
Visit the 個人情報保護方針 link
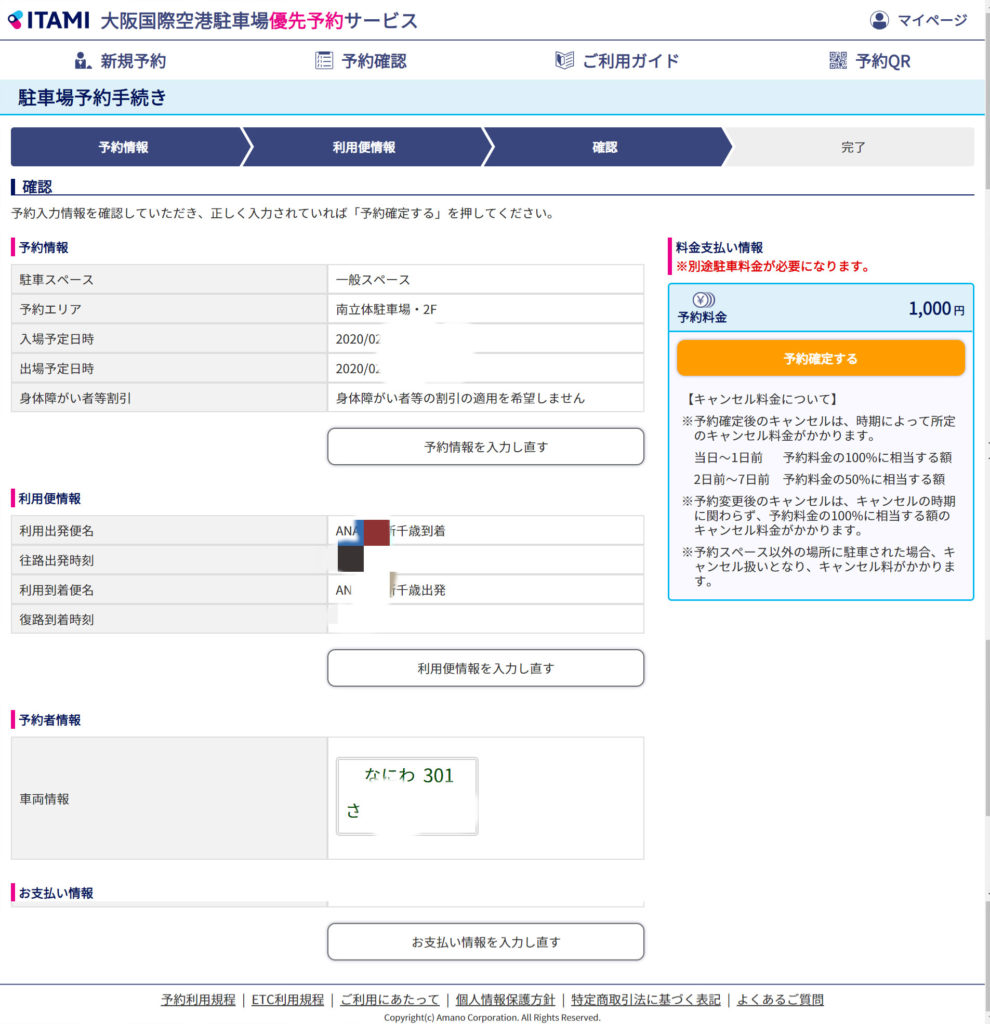505,1000
